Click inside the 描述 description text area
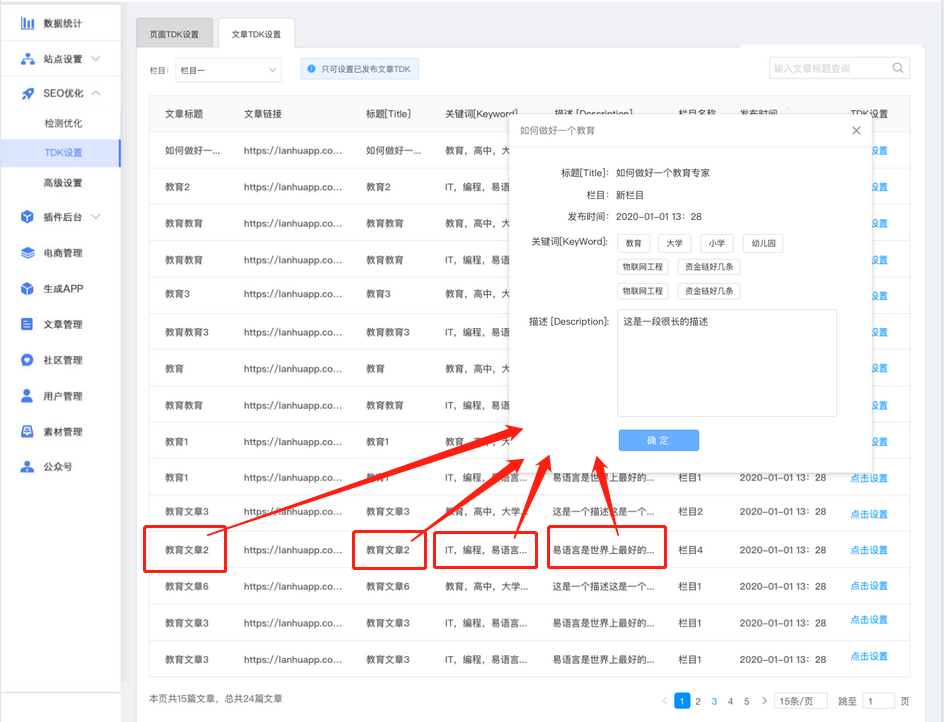 coord(726,363)
